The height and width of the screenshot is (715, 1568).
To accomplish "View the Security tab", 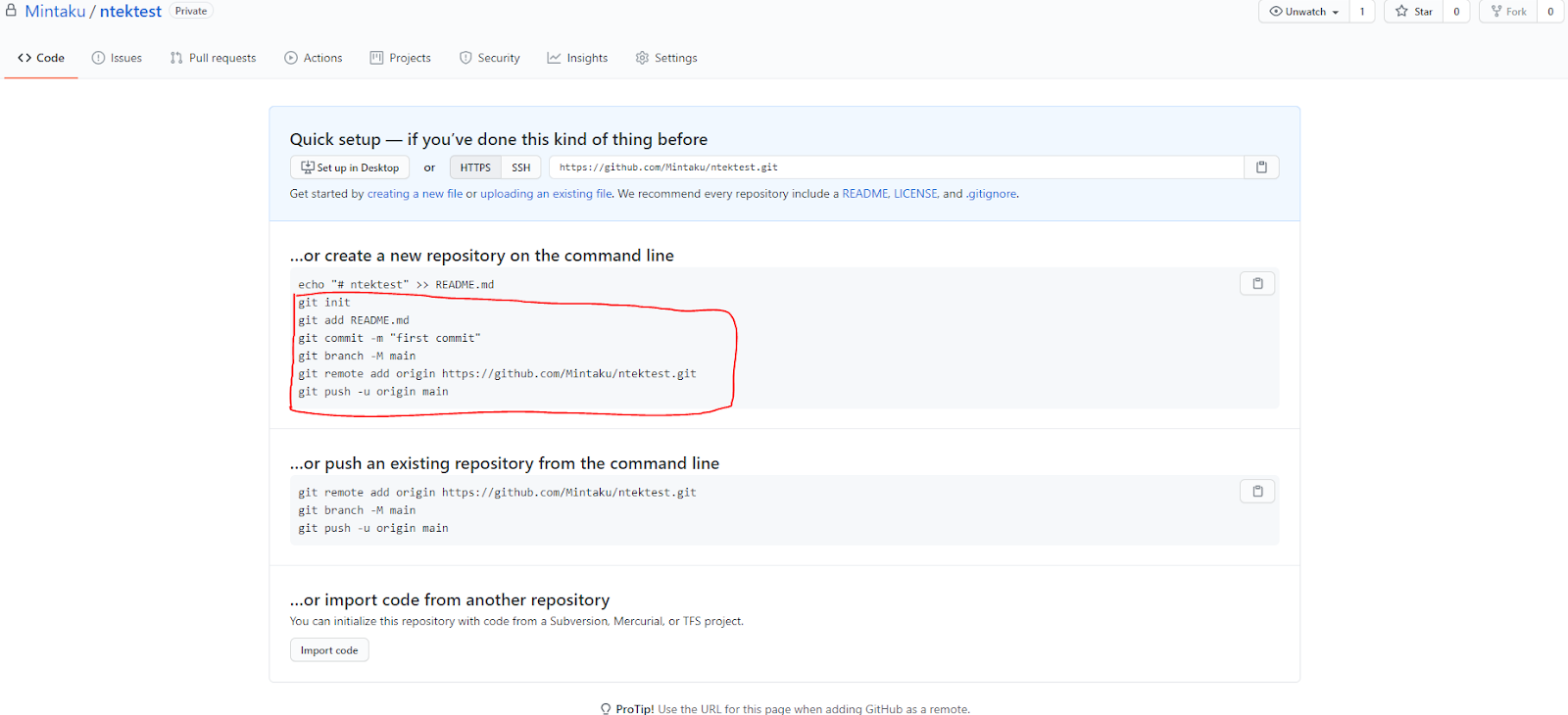I will click(489, 58).
